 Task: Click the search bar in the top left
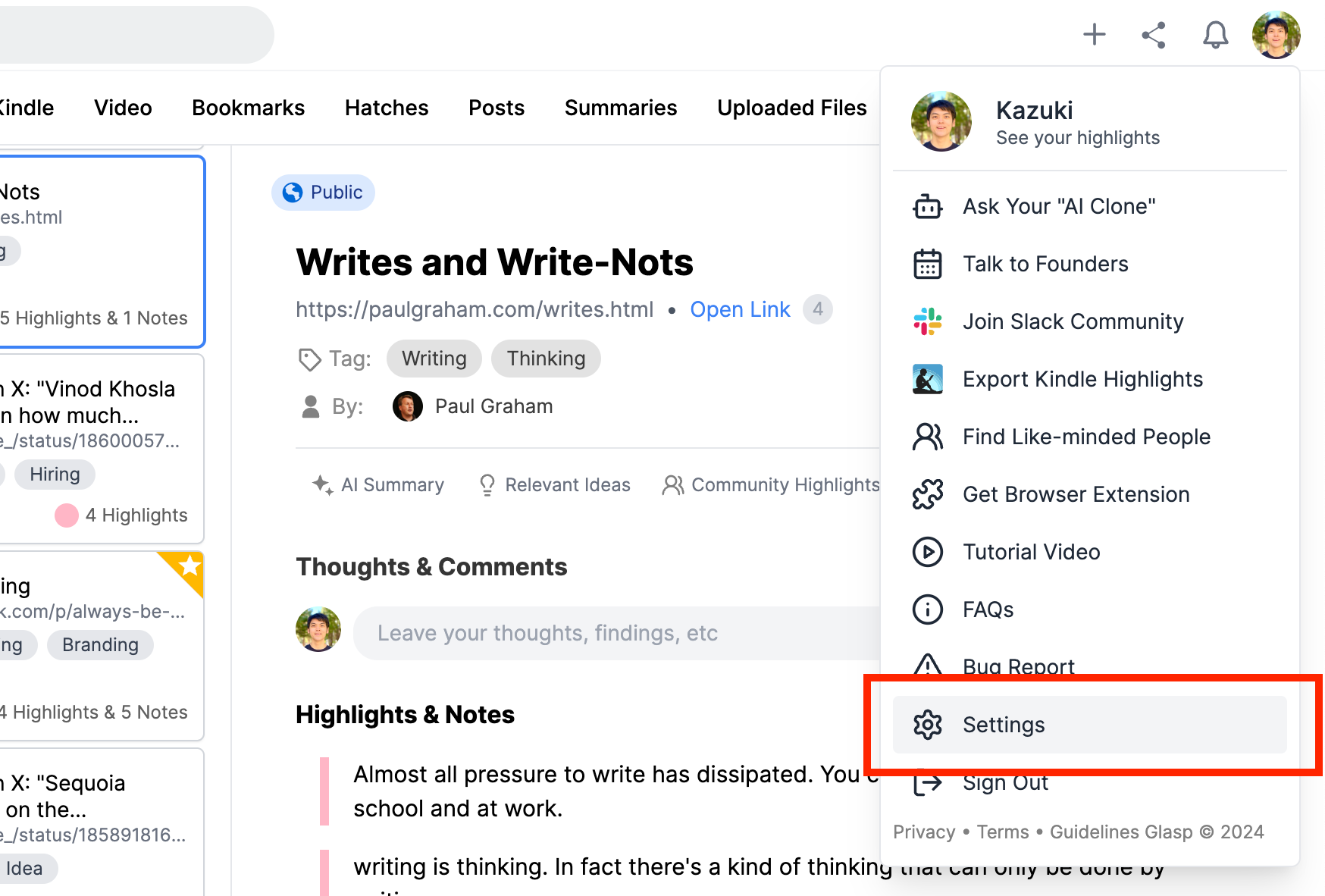coord(136,35)
